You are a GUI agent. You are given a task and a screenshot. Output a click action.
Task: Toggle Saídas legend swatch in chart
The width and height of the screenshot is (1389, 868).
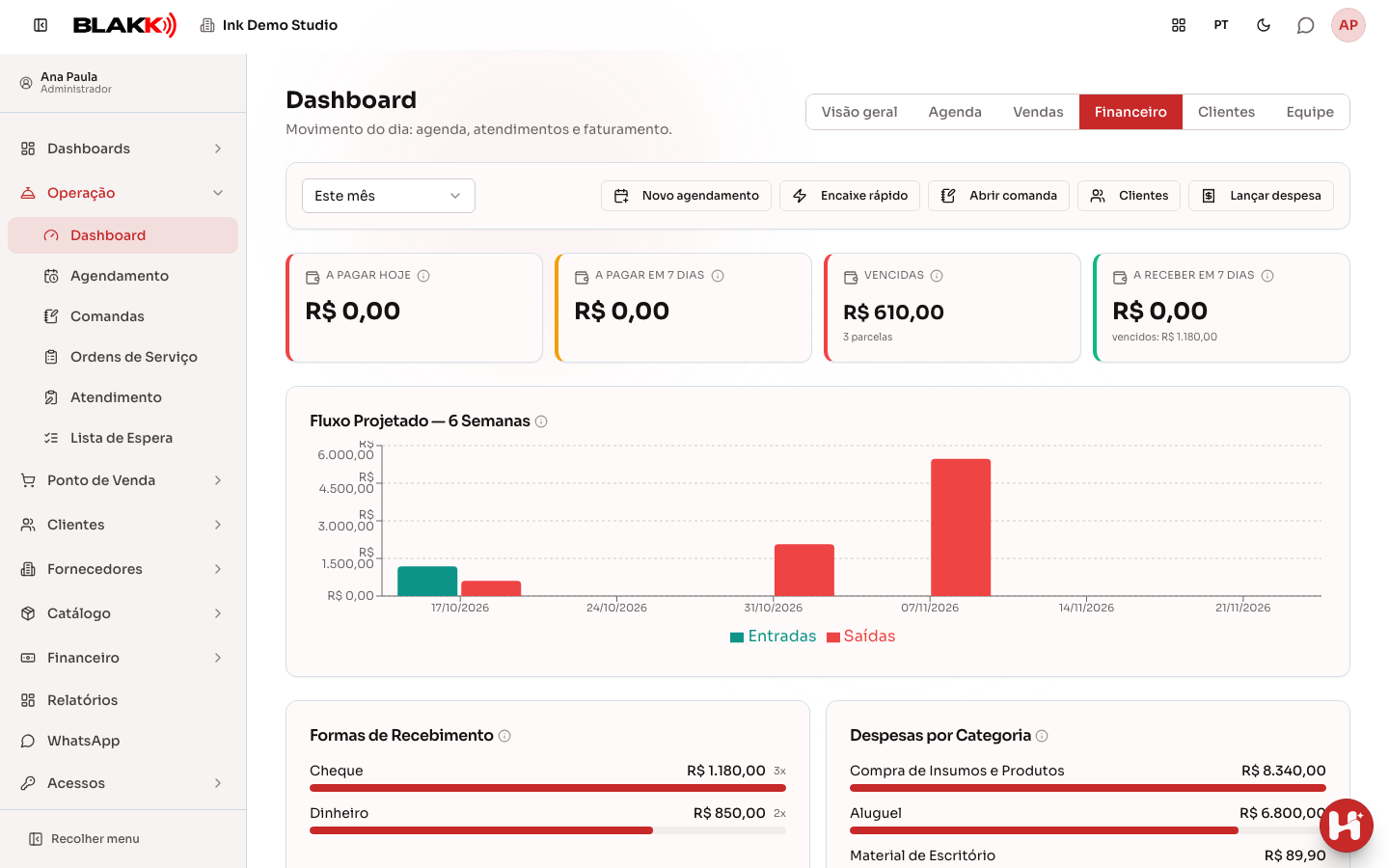(833, 637)
